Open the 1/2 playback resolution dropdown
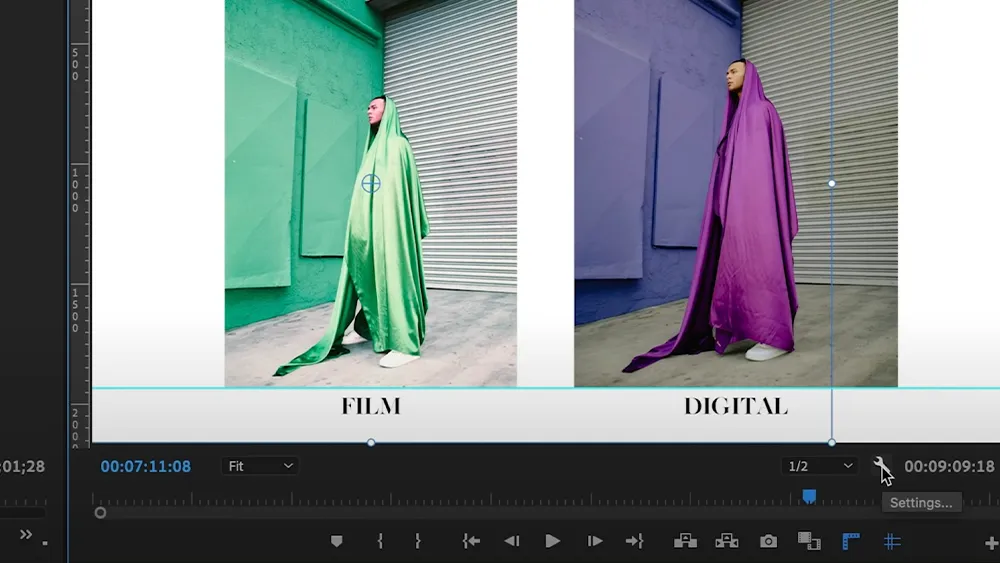Screen dimensions: 1000x563 820,466
